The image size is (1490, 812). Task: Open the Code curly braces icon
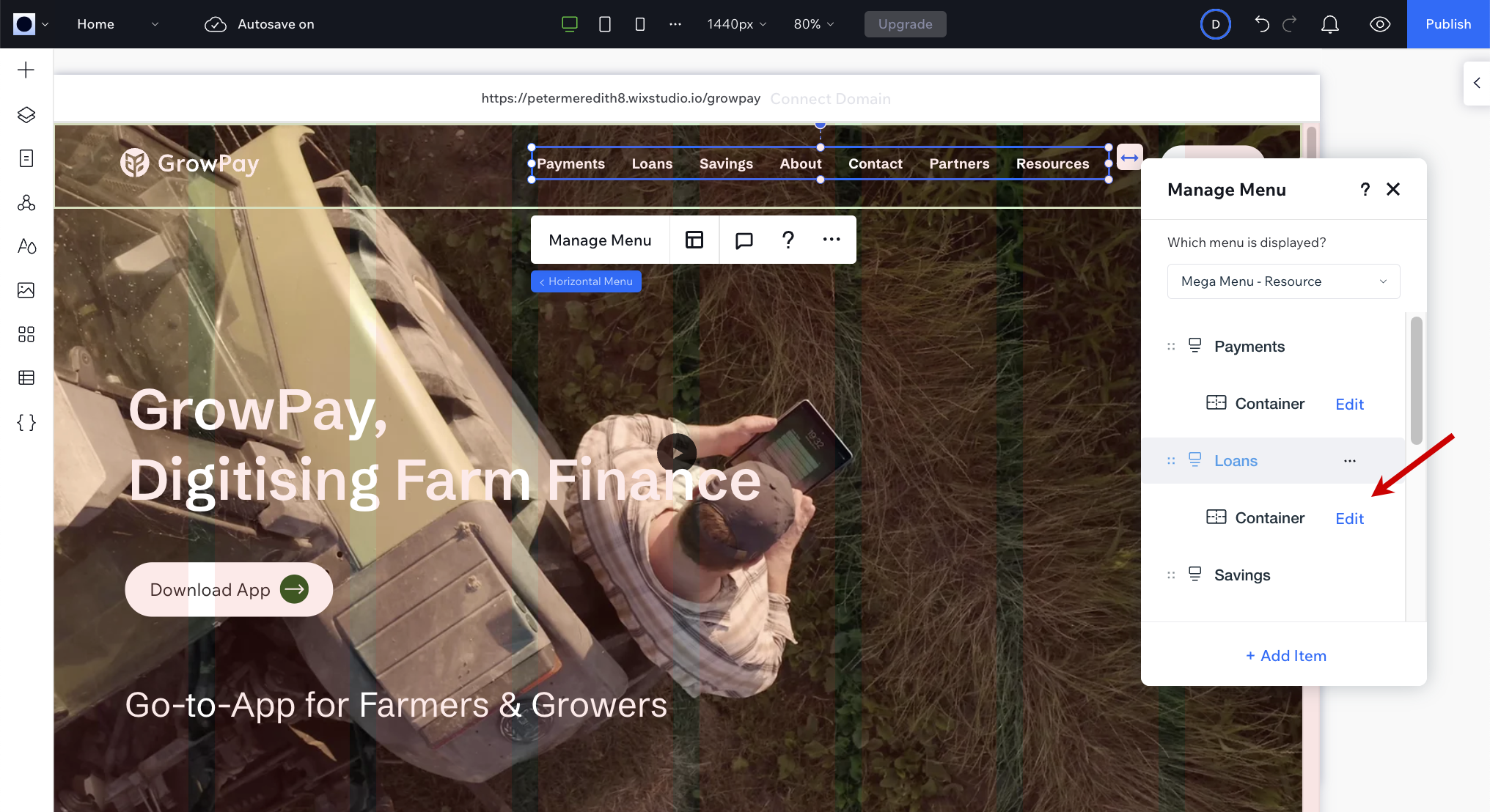pyautogui.click(x=26, y=422)
